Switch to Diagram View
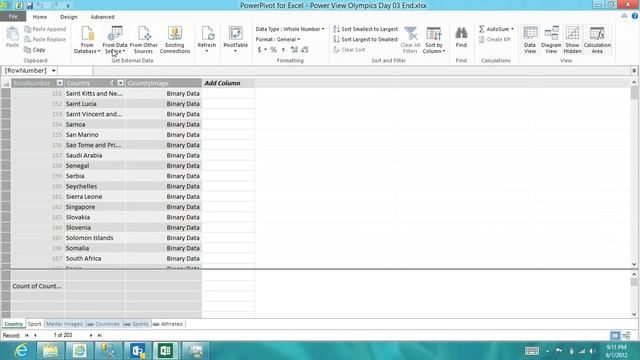 click(551, 40)
